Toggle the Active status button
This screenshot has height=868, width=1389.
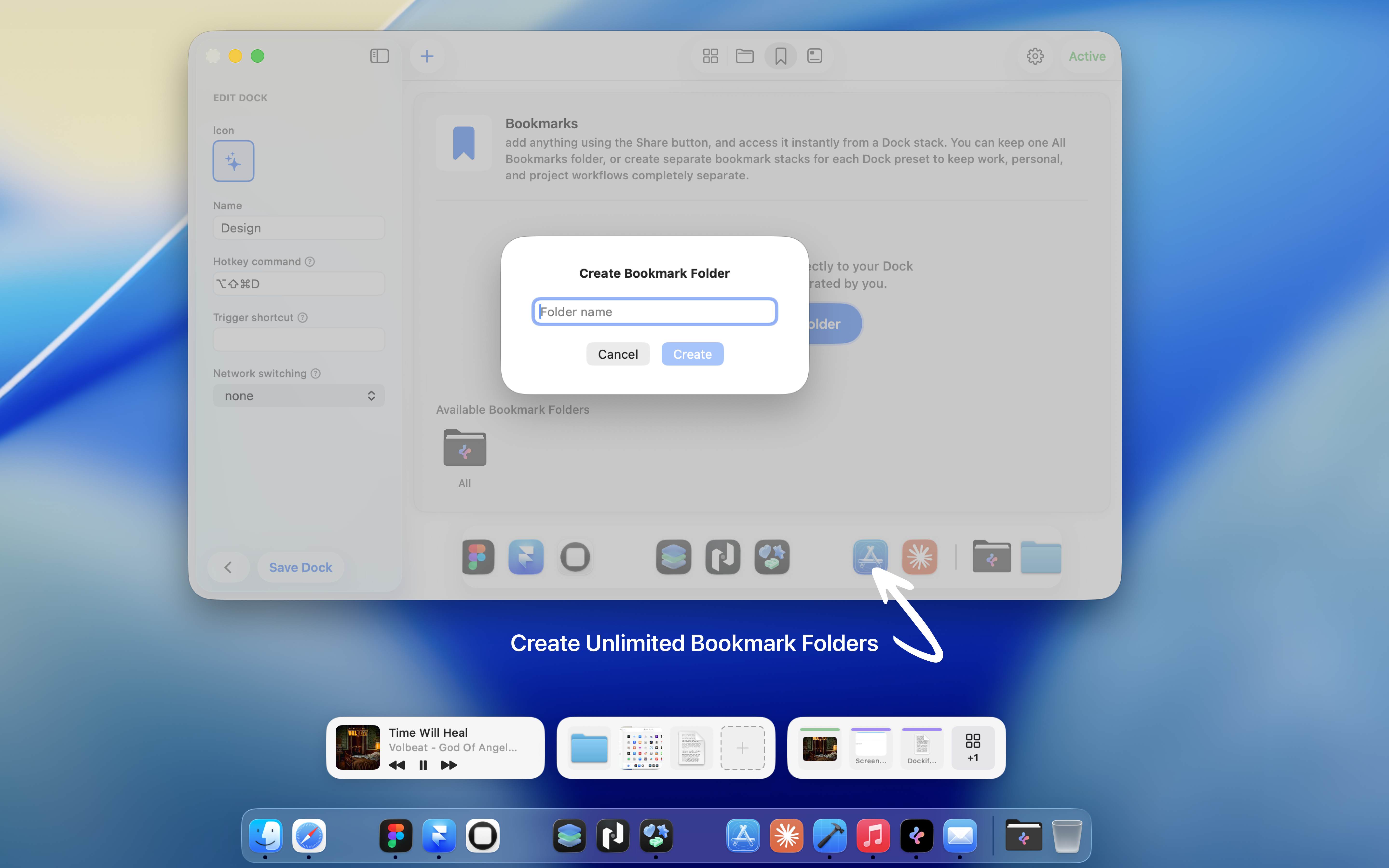click(1087, 56)
